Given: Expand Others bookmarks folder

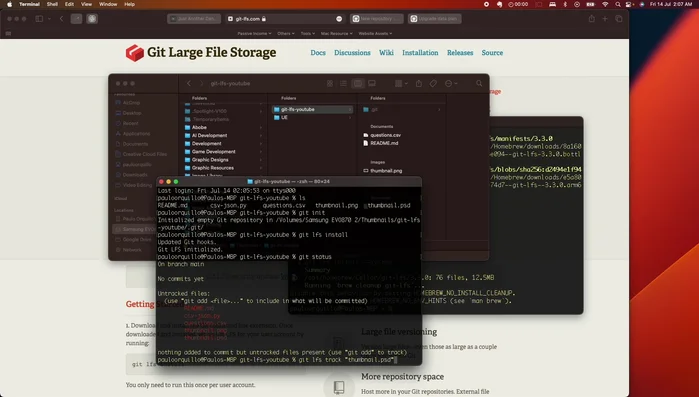Looking at the screenshot, I should (x=286, y=33).
